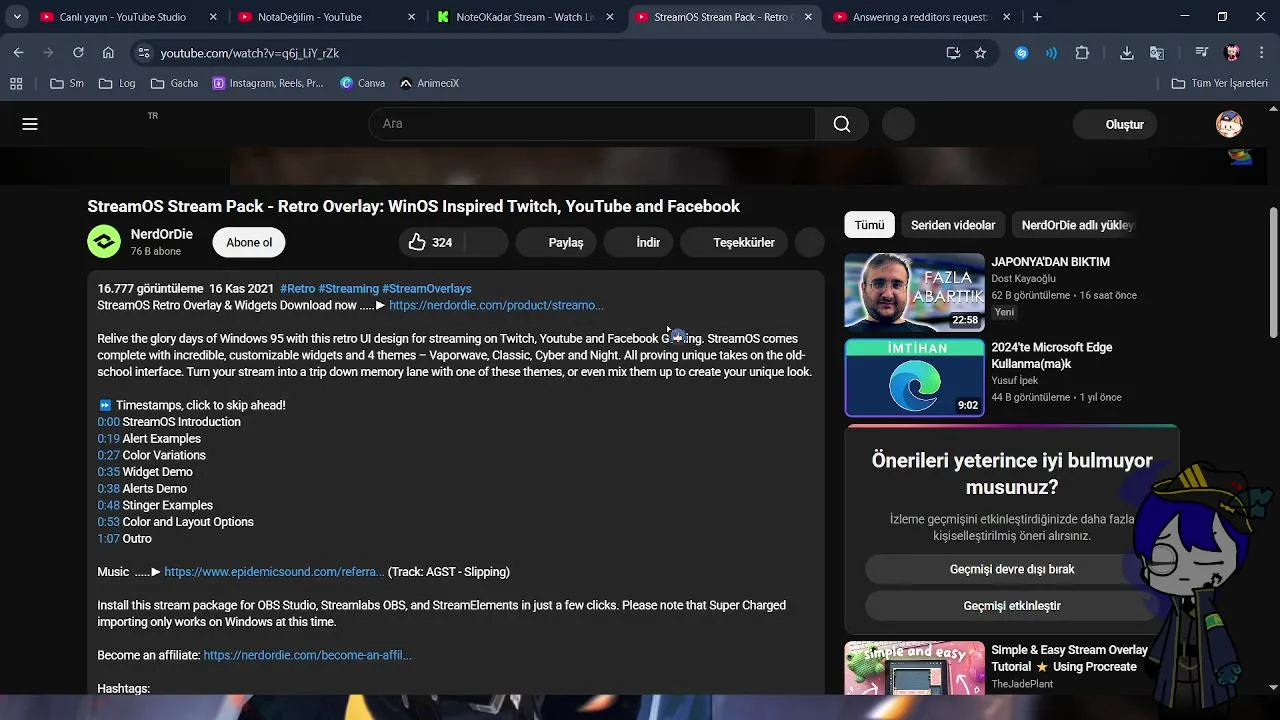Show browser downloads
1280x720 pixels.
[1127, 53]
